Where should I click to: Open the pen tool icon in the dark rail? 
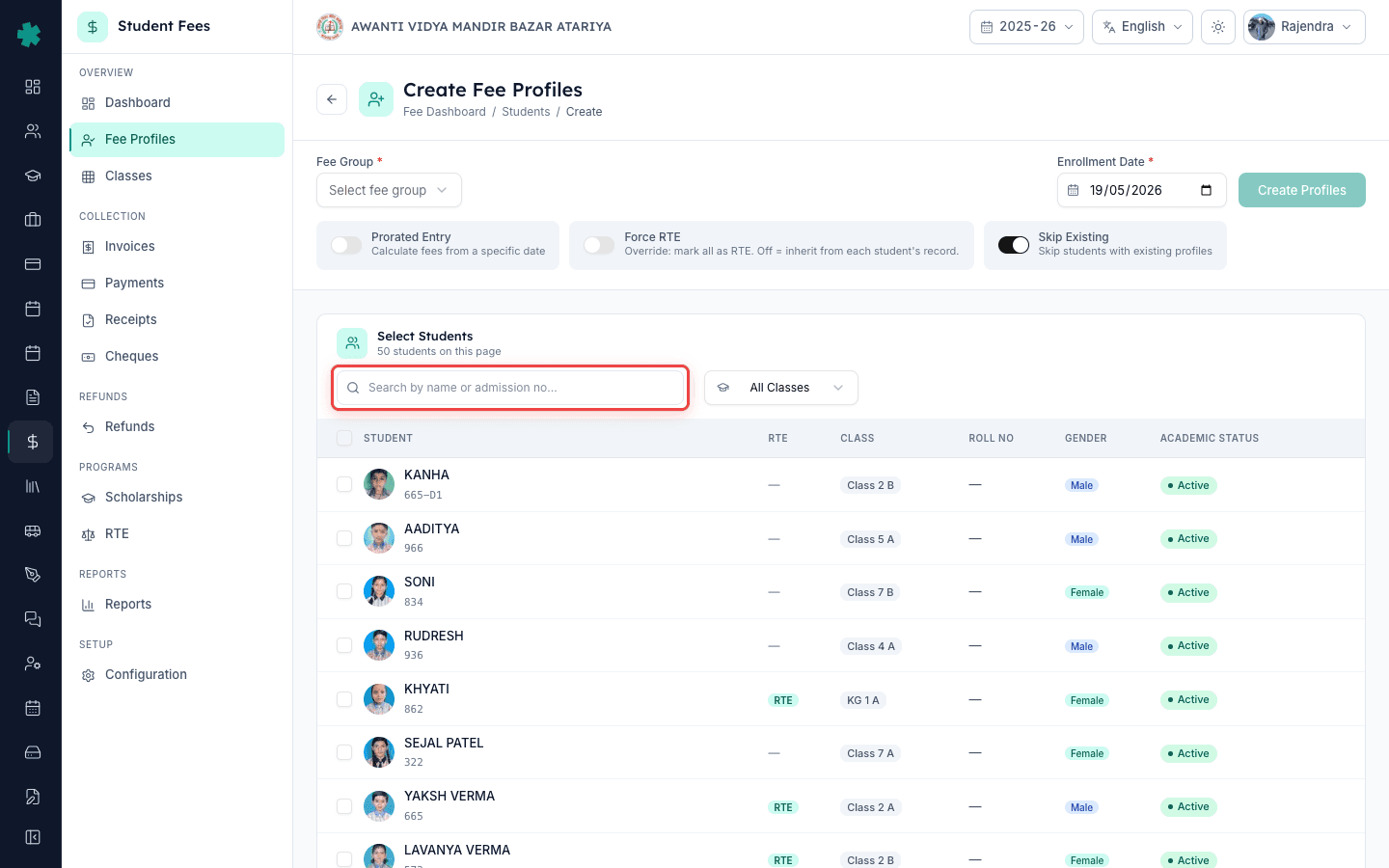(32, 575)
